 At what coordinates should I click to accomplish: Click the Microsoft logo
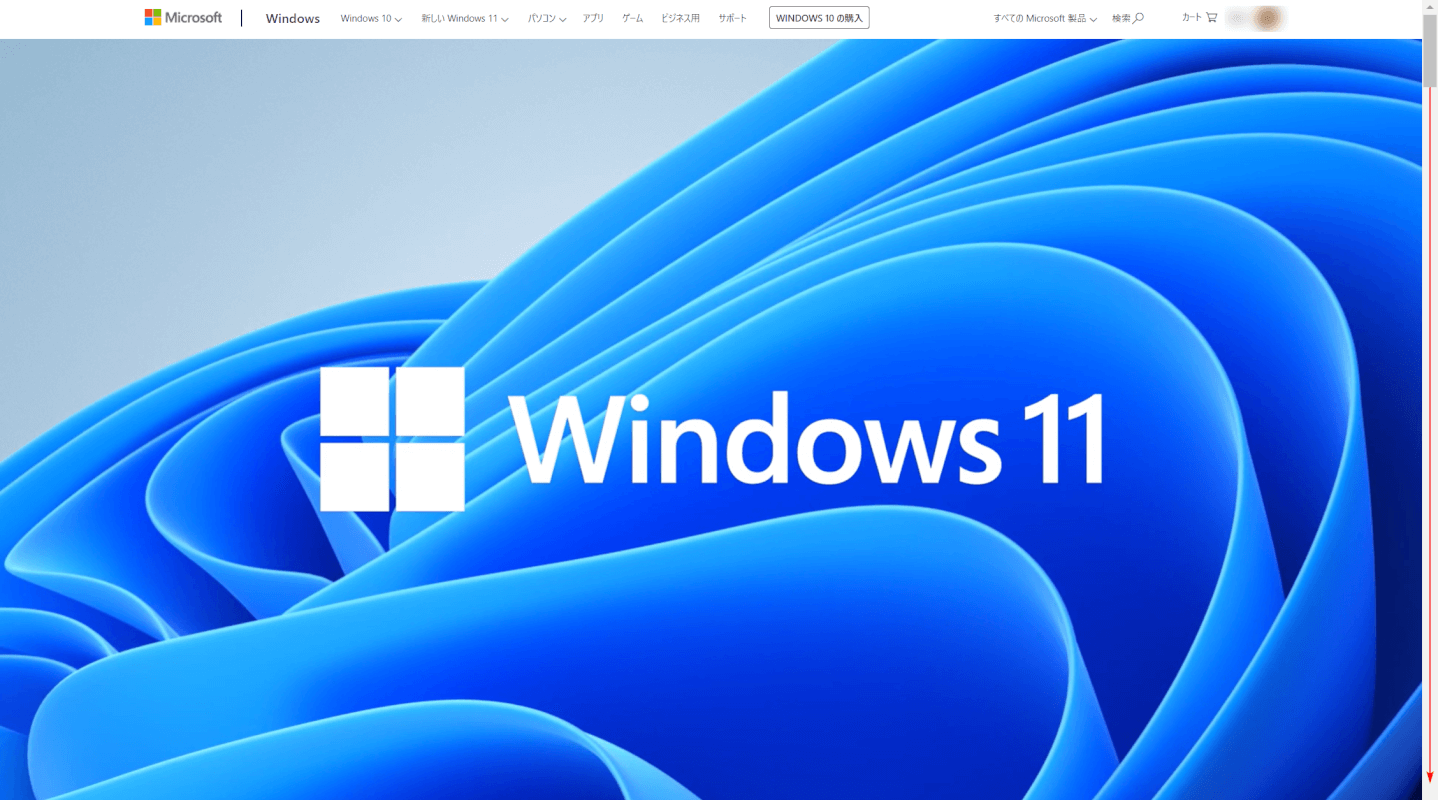183,18
